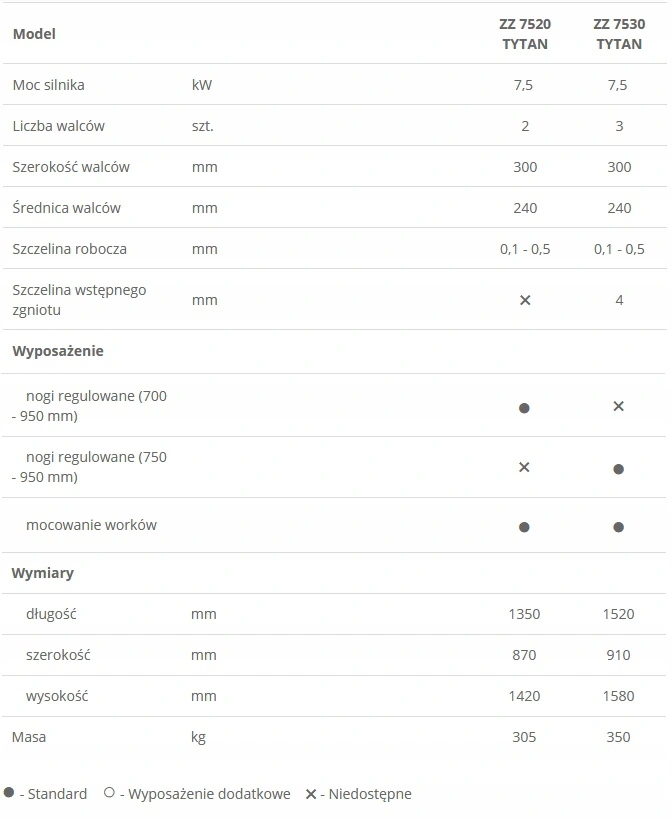Click the długość value 1520 for ZZ 7530

[618, 614]
